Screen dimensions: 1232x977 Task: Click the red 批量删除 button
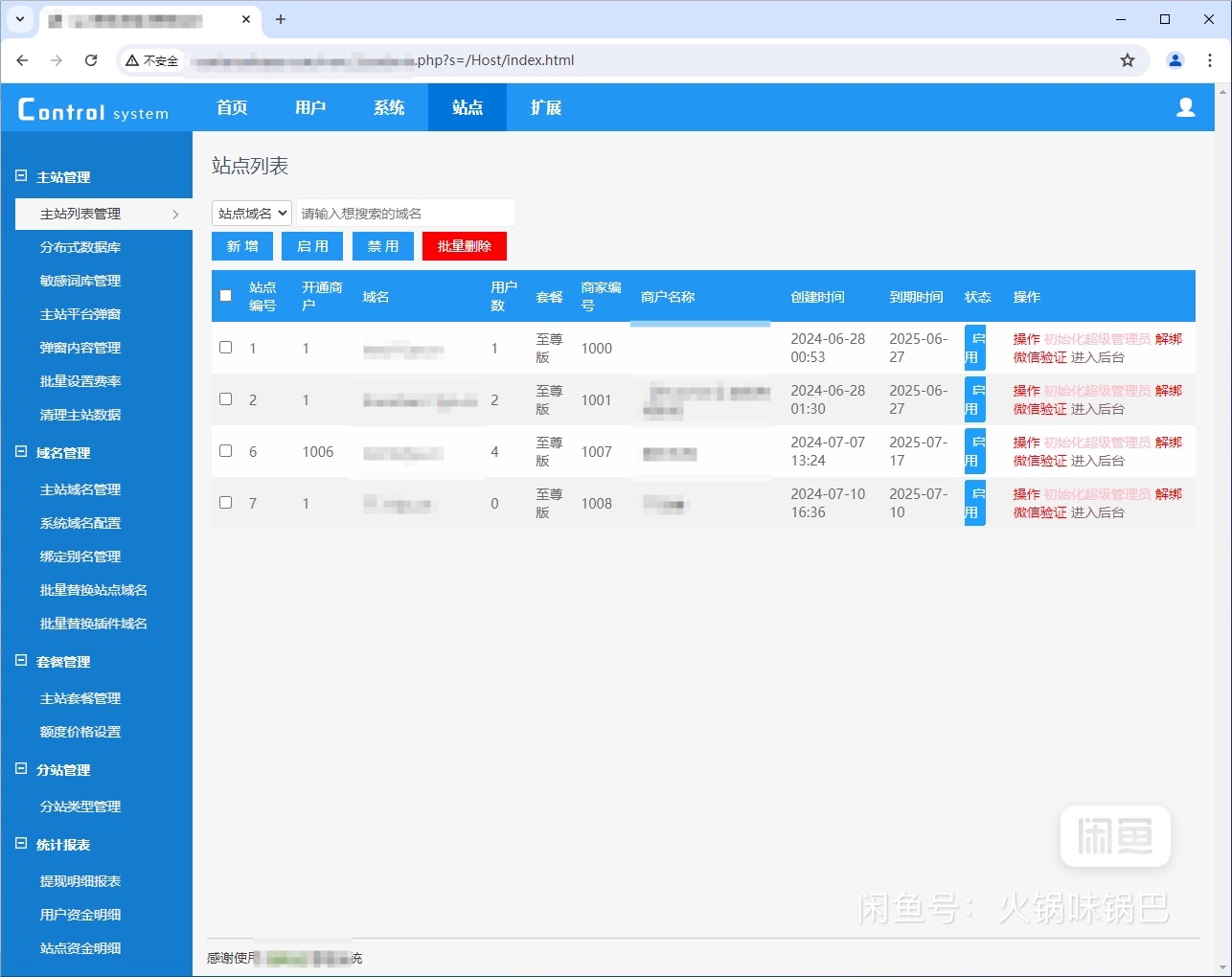[x=464, y=246]
